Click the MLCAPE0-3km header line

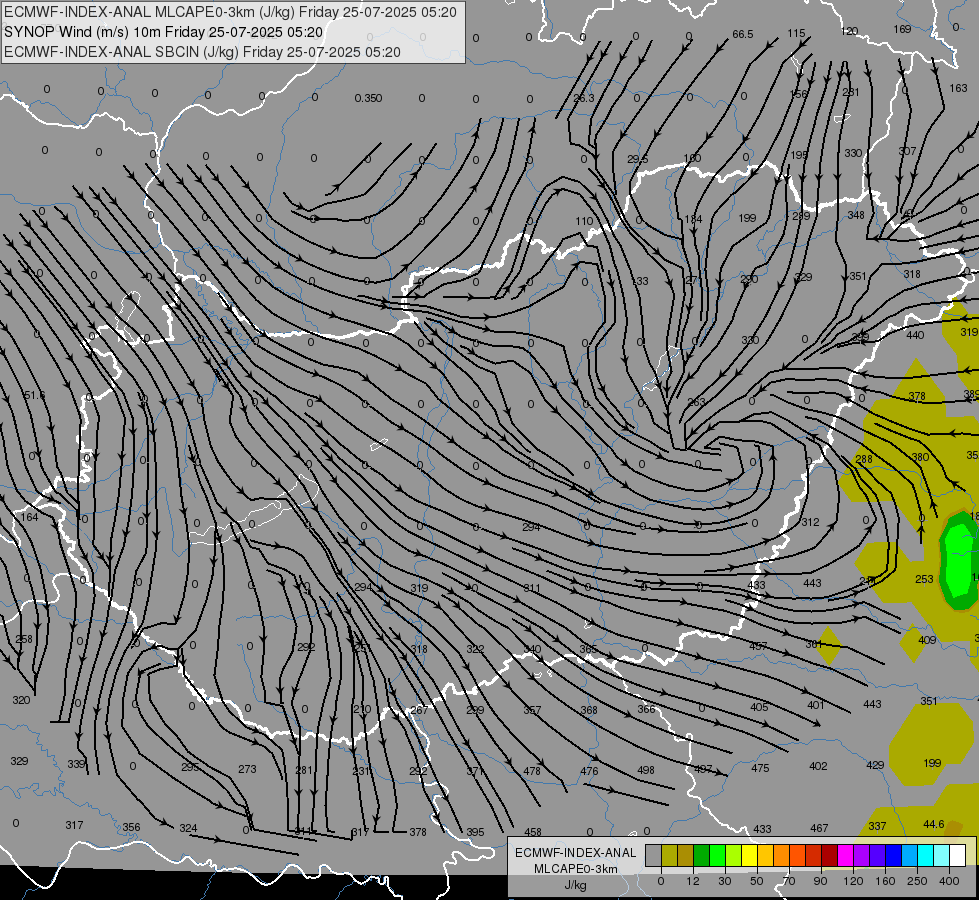230,12
